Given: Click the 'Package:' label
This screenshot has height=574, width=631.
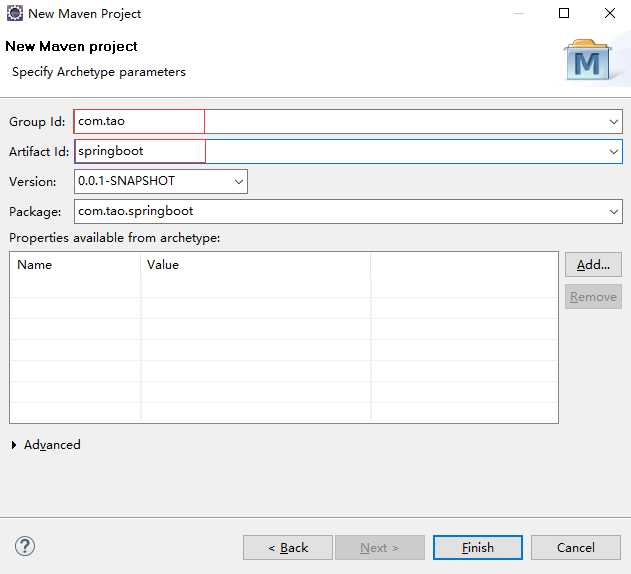Looking at the screenshot, I should (x=35, y=212).
